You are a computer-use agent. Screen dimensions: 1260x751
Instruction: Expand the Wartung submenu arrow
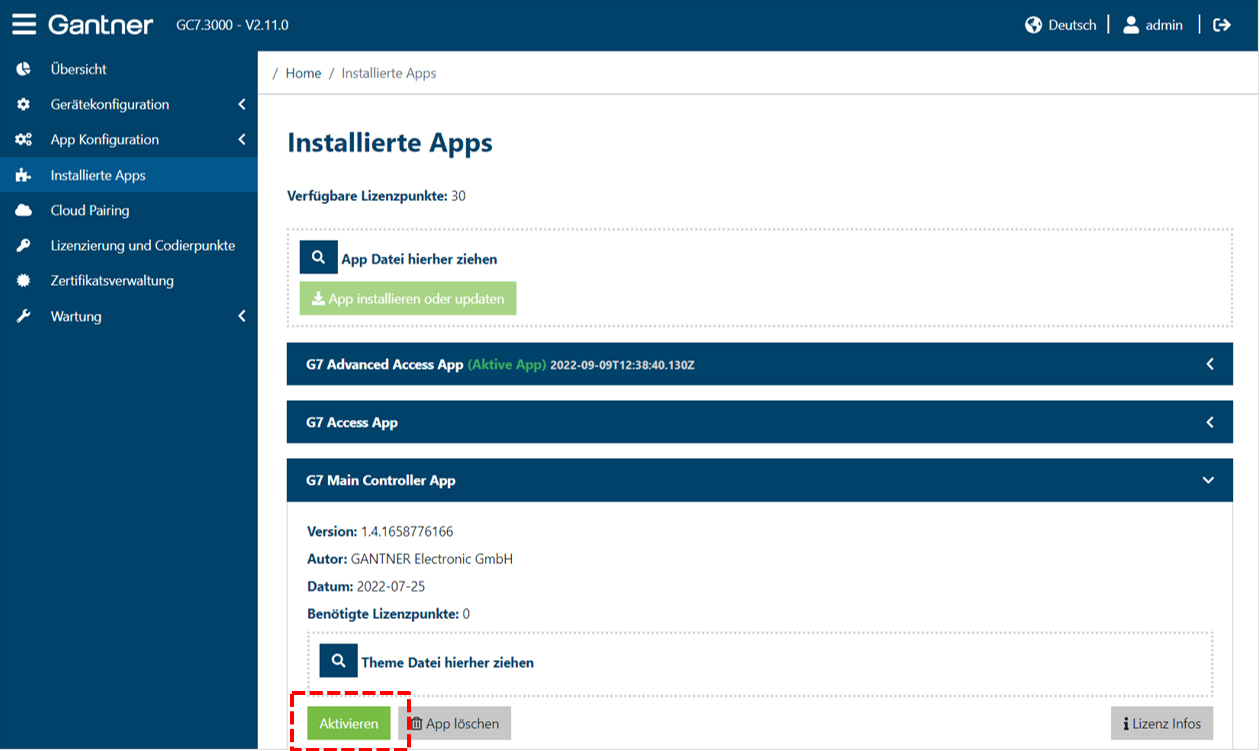(x=241, y=316)
